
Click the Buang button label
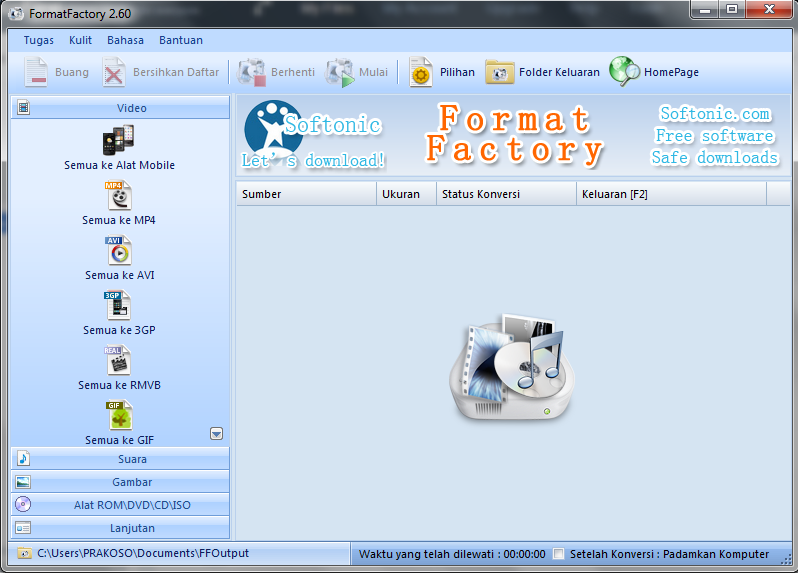[x=72, y=72]
